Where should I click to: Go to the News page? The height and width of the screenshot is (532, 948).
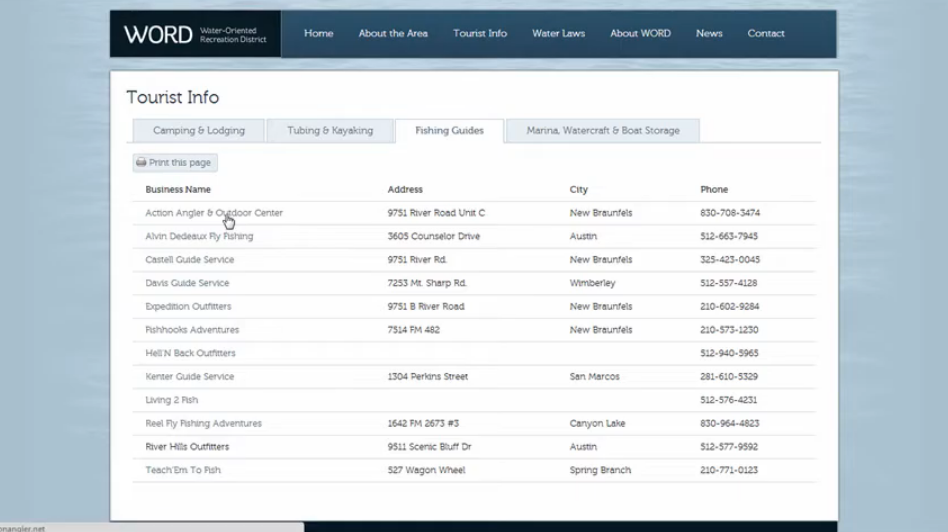click(709, 33)
